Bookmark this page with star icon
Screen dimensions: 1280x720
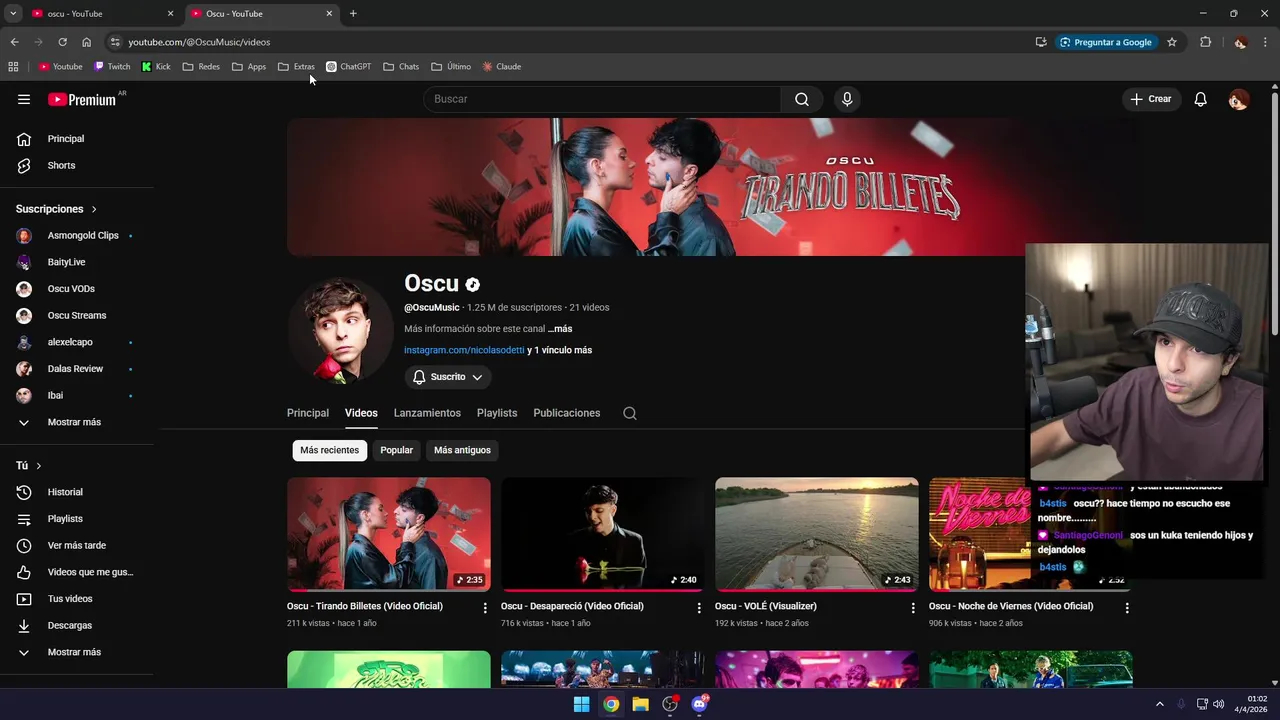pyautogui.click(x=1172, y=42)
